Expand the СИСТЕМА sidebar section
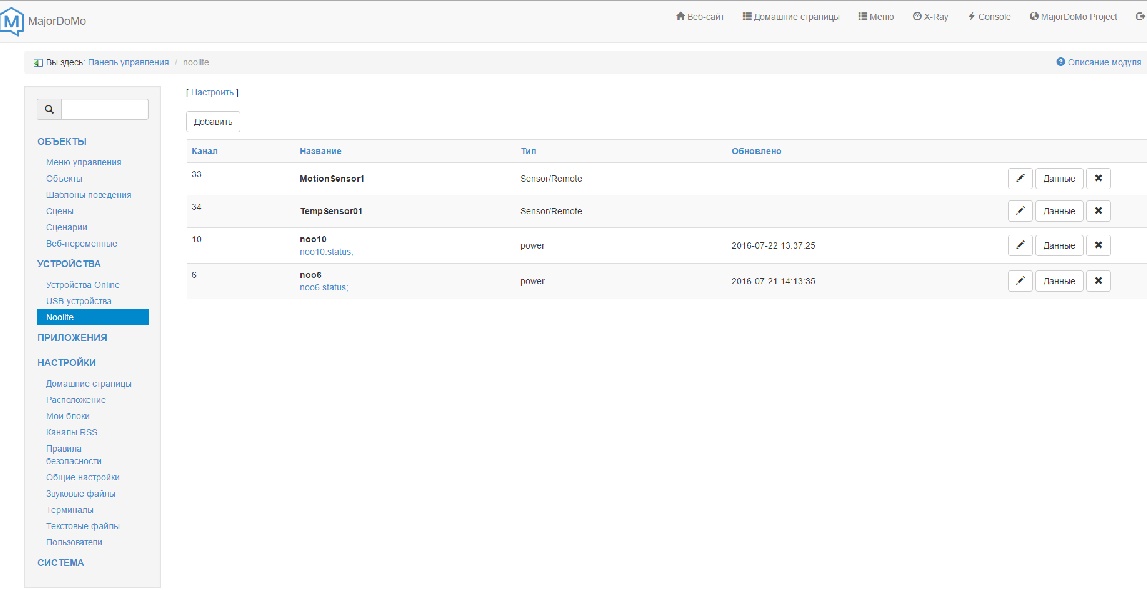Image resolution: width=1147 pixels, height=590 pixels. [61, 563]
